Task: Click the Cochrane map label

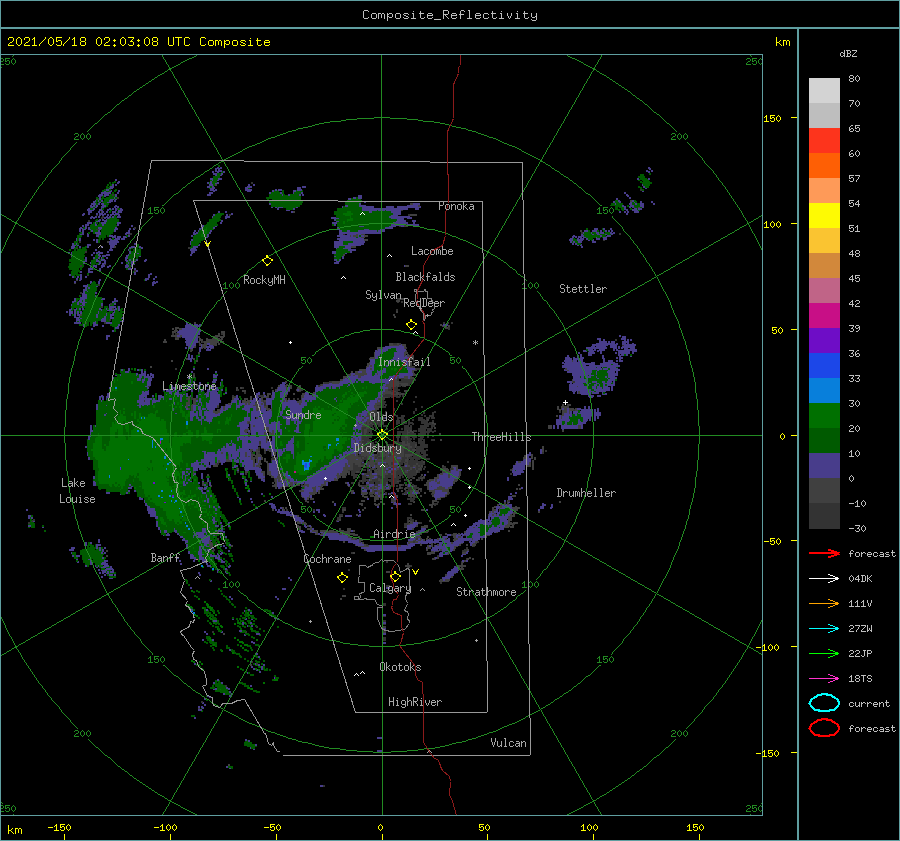Action: pos(327,559)
